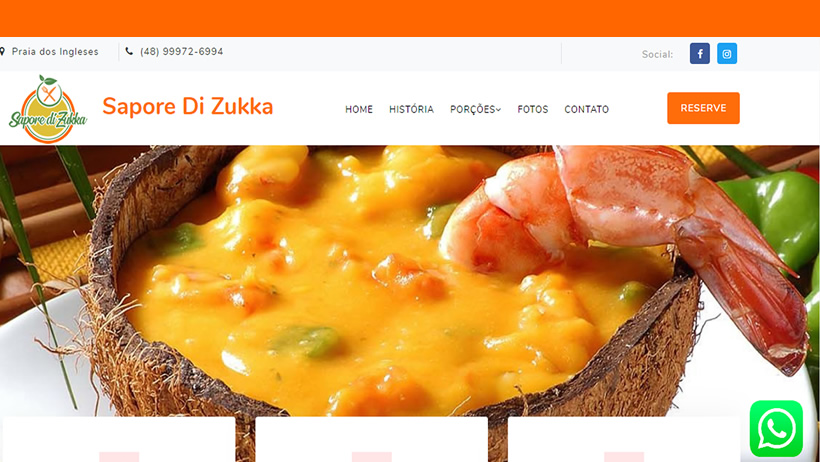This screenshot has width=820, height=462.
Task: Click the Sapore di Zukka logo
Action: (x=48, y=109)
